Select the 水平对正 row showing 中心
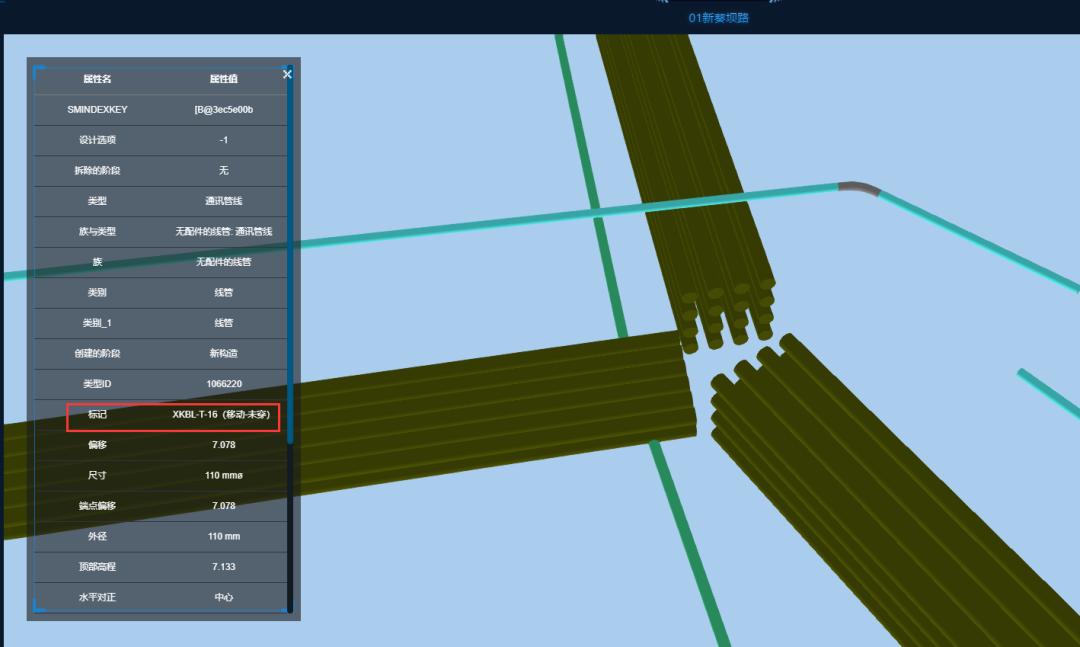The height and width of the screenshot is (647, 1080). [160, 597]
